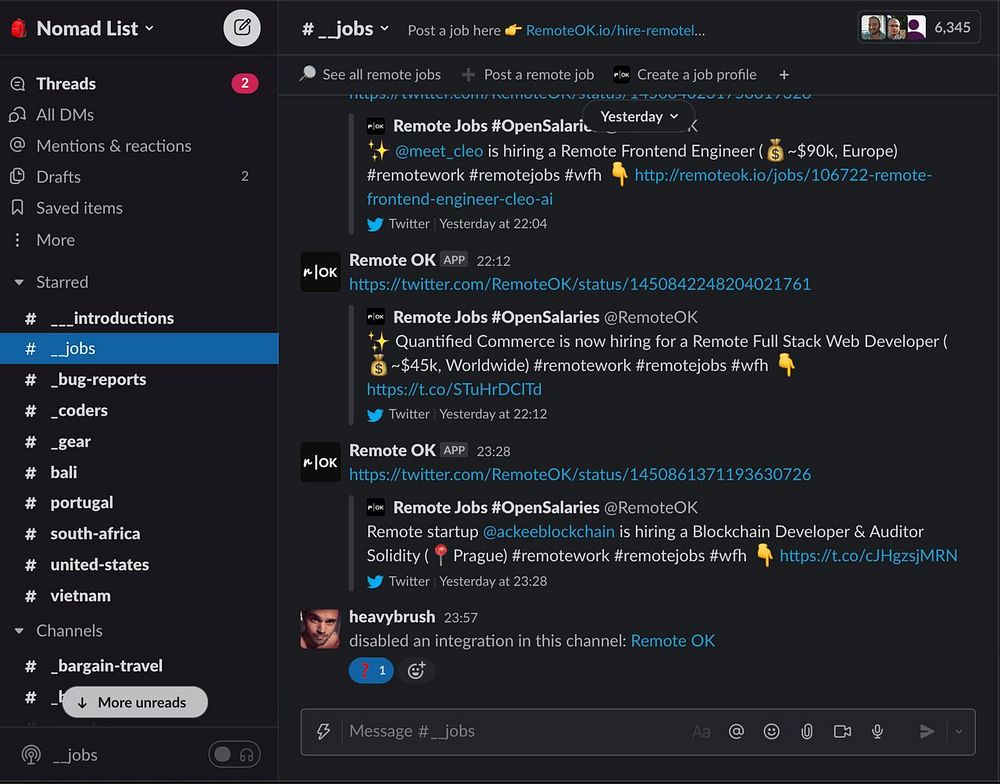
Task: Toggle the huddle switch for __jobs
Action: [x=234, y=755]
